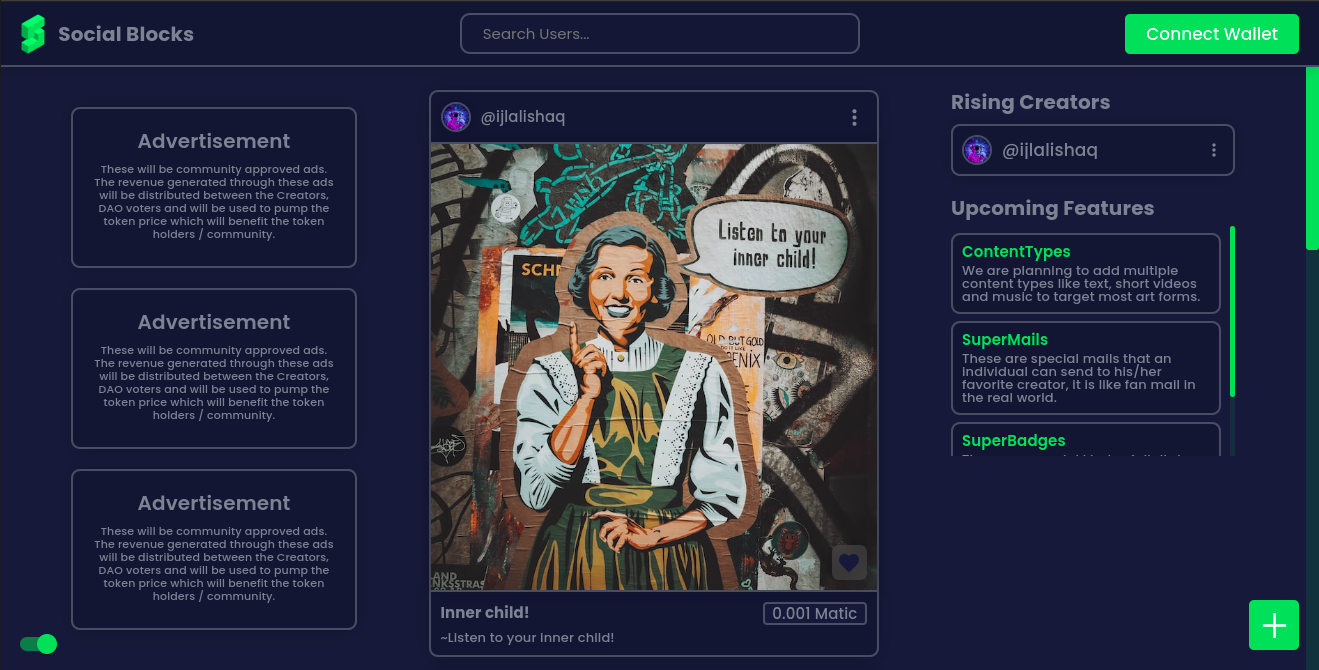Open options for the Rising Creator
The image size is (1319, 670).
(1213, 150)
